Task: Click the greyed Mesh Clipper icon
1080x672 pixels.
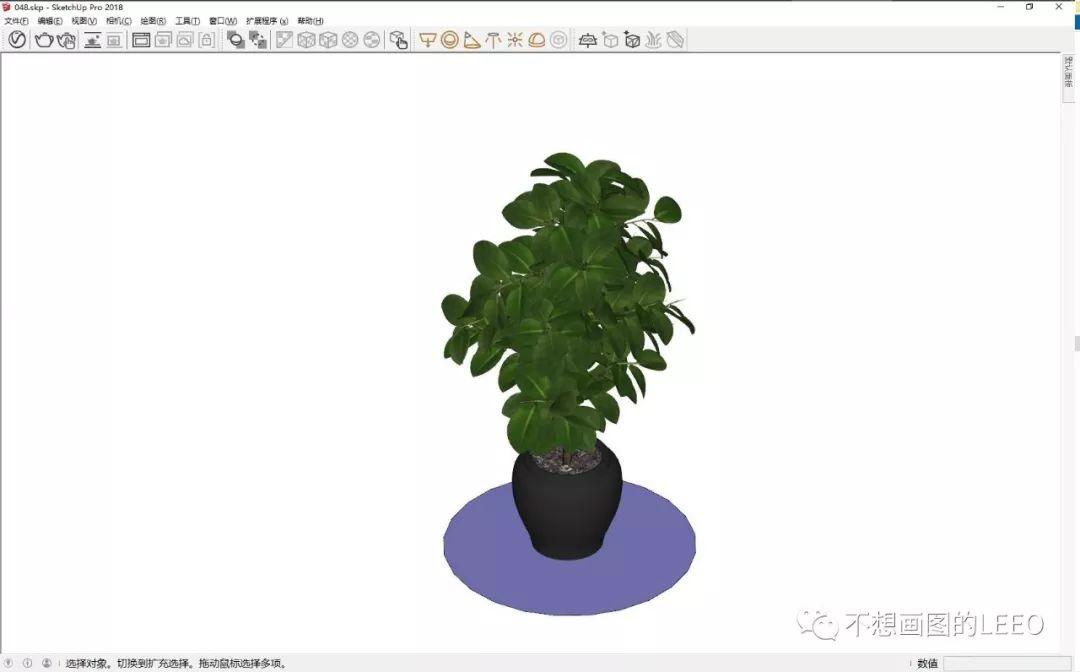Action: coord(675,40)
